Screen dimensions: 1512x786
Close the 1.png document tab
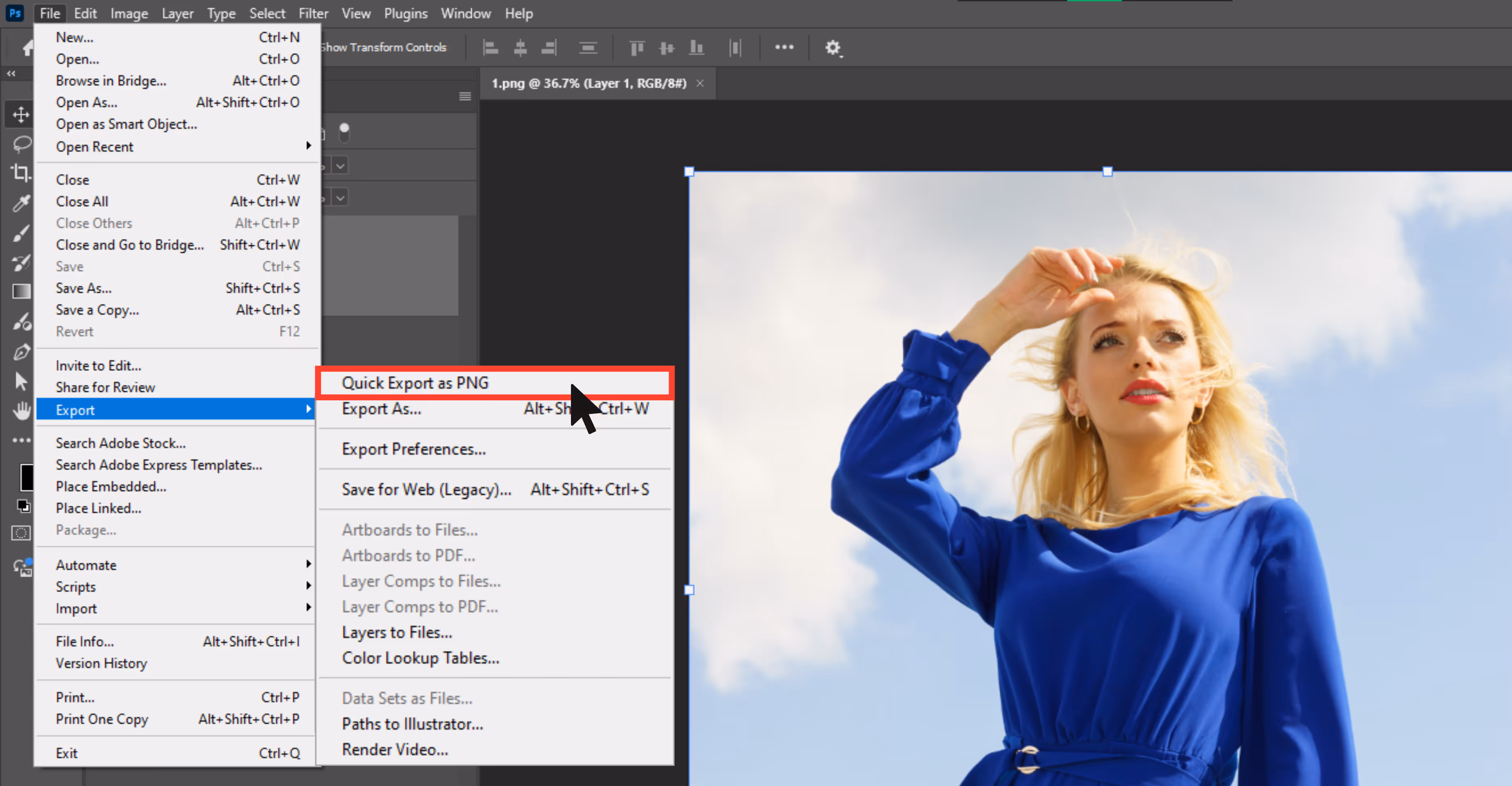coord(700,83)
